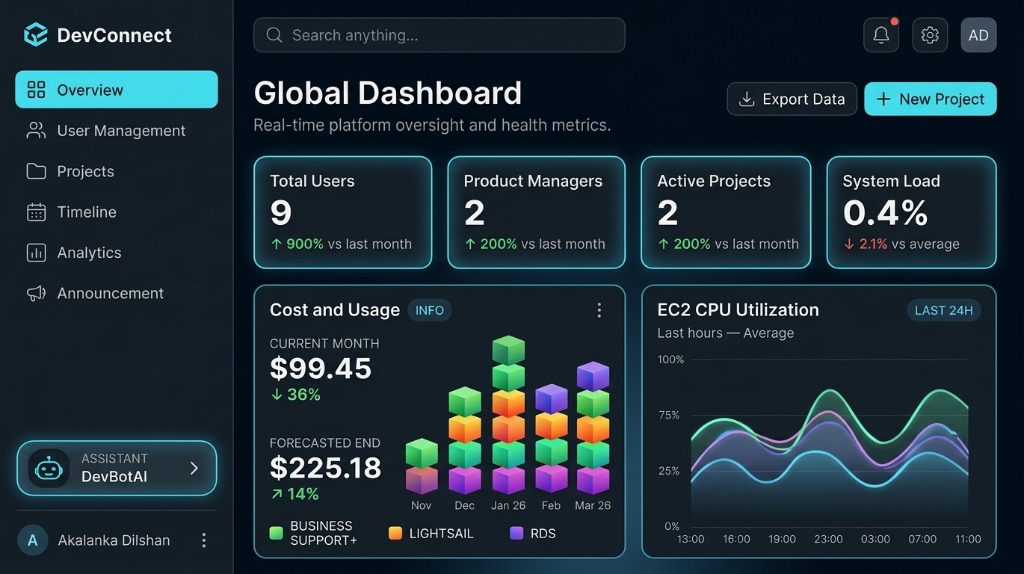Click the search magnifier icon
This screenshot has height=574, width=1024.
tap(274, 35)
